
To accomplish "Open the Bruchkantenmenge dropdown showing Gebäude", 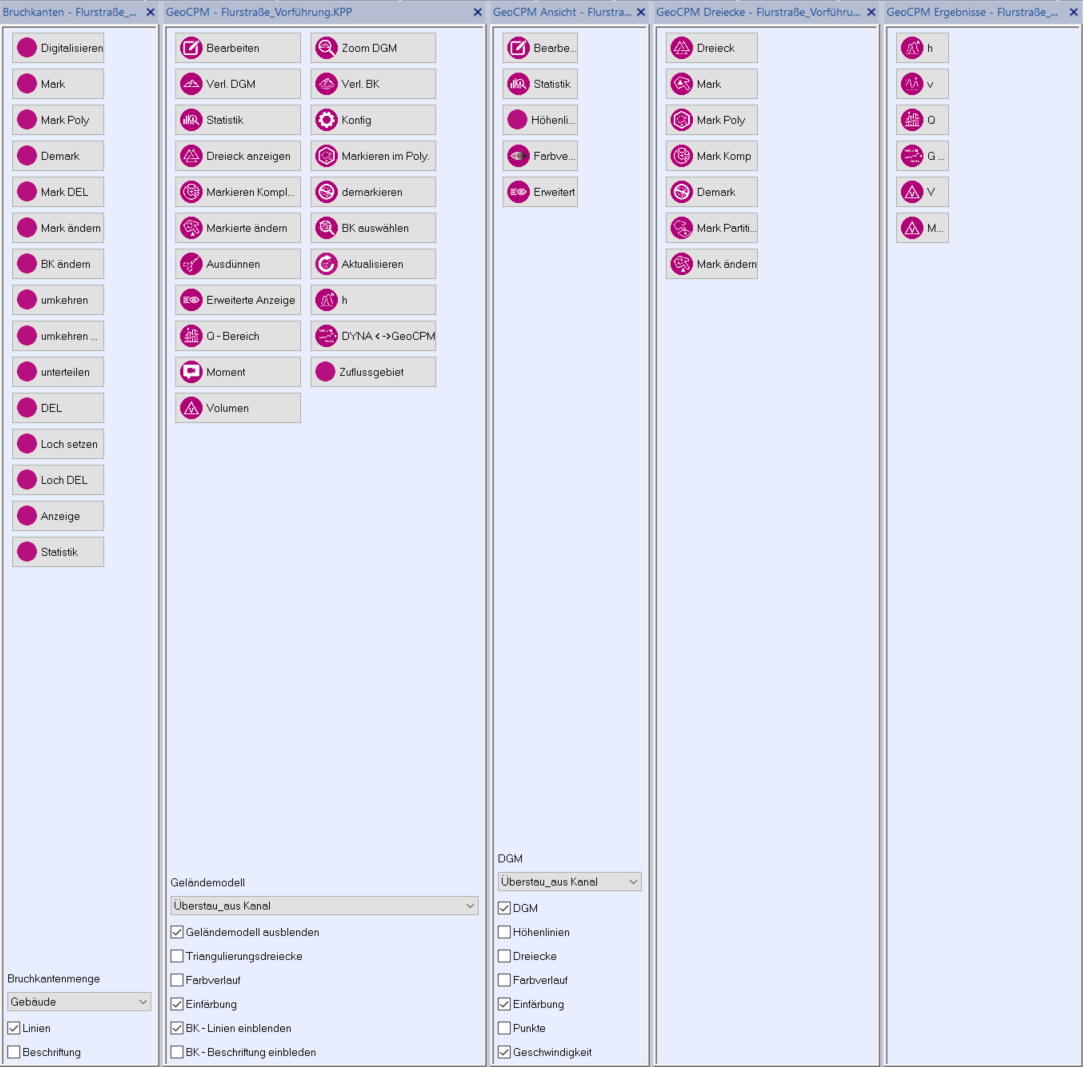I will 79,1001.
